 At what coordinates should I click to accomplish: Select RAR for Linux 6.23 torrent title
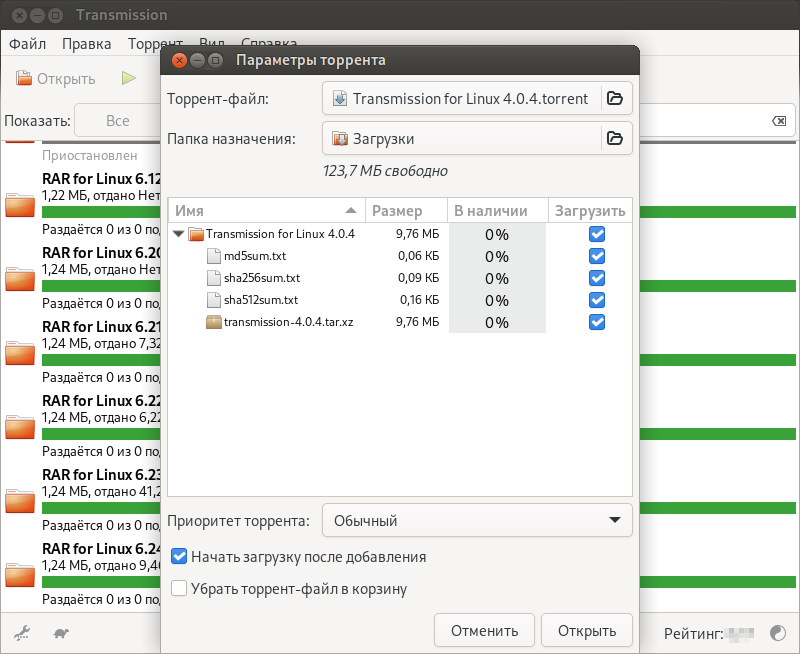[x=101, y=474]
